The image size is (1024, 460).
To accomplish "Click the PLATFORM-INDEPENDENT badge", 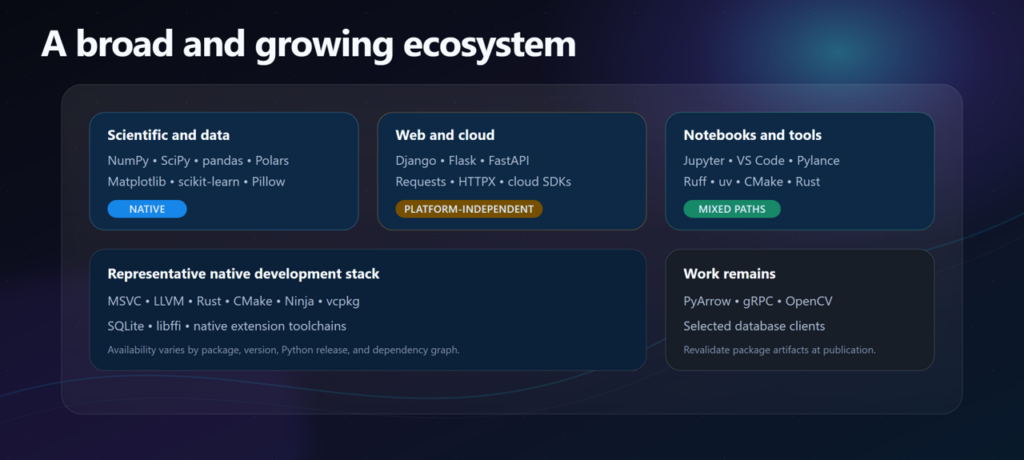I will (x=469, y=209).
